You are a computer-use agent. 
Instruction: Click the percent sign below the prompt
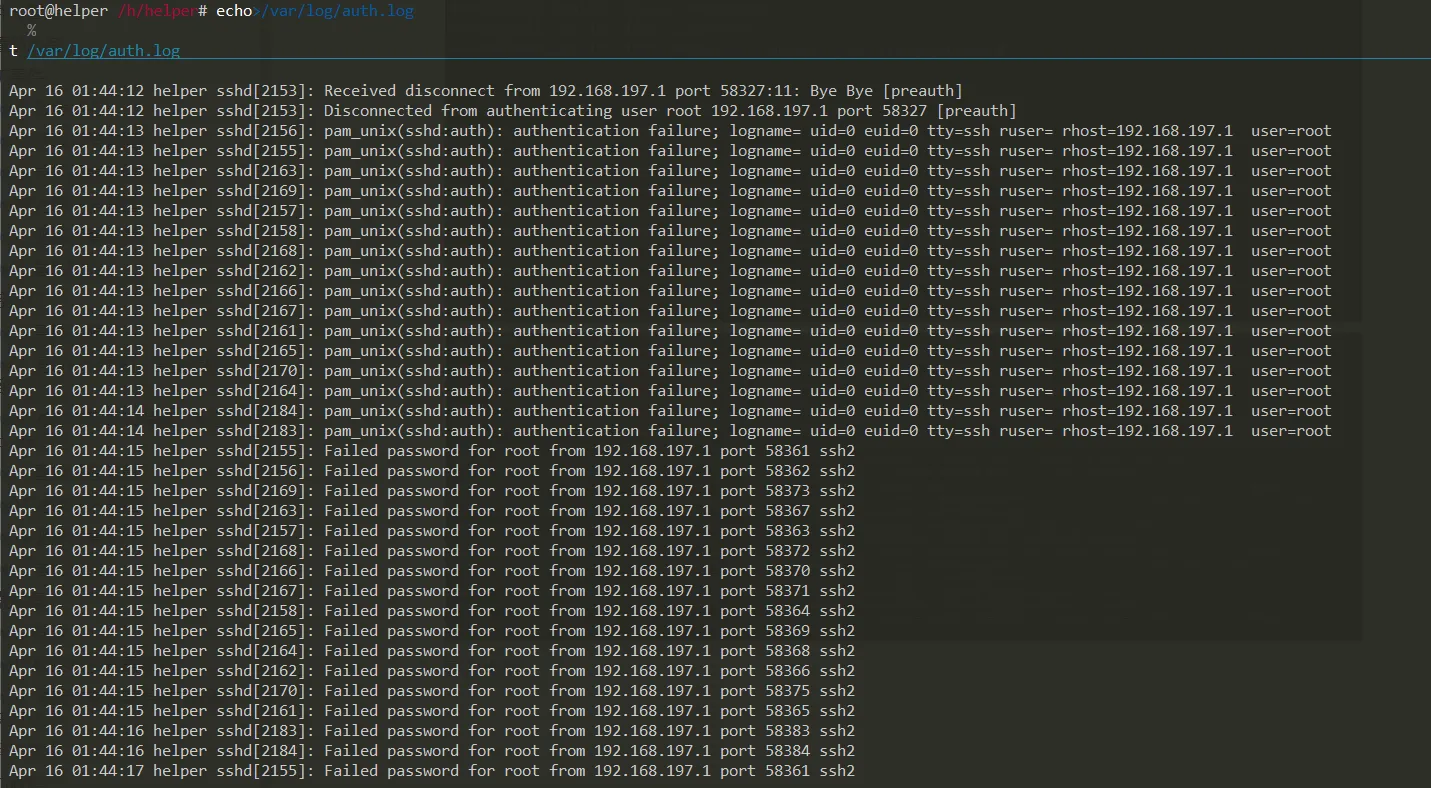pyautogui.click(x=32, y=31)
